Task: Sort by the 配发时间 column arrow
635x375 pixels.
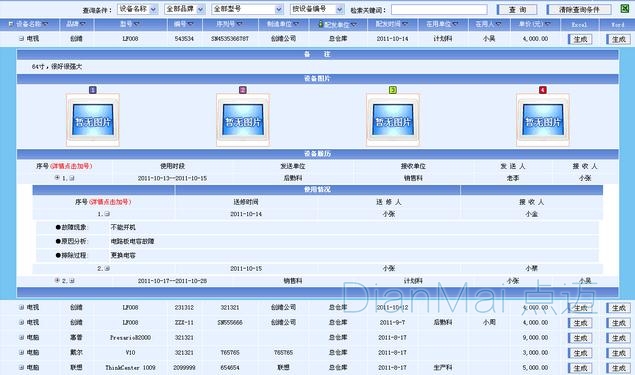Action: [405, 24]
